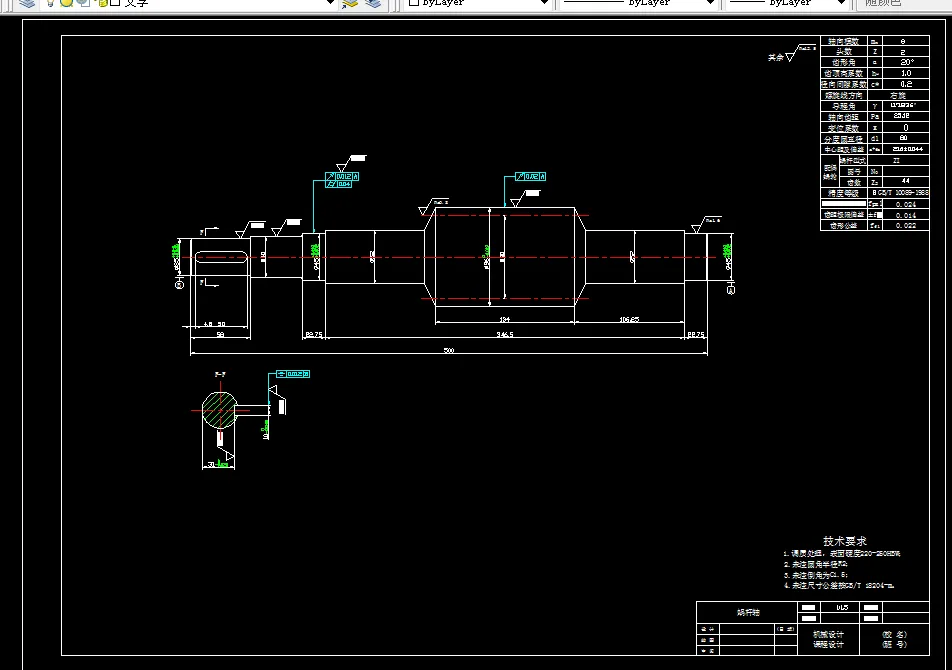Select the 导程角 parameter cell
The width and height of the screenshot is (952, 670).
tap(844, 106)
